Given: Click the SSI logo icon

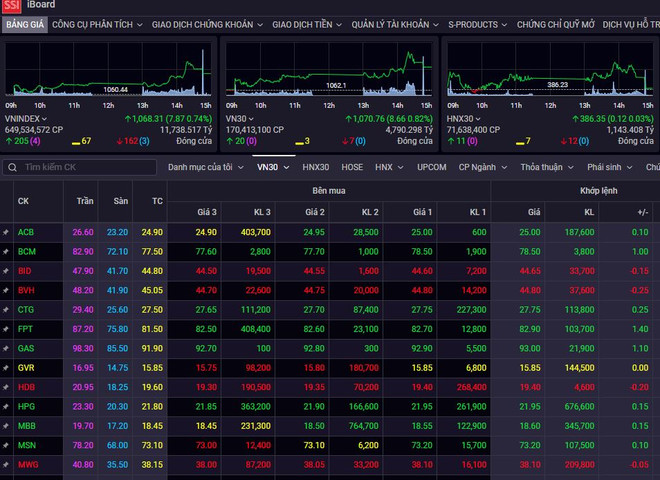Looking at the screenshot, I should 11,5.
